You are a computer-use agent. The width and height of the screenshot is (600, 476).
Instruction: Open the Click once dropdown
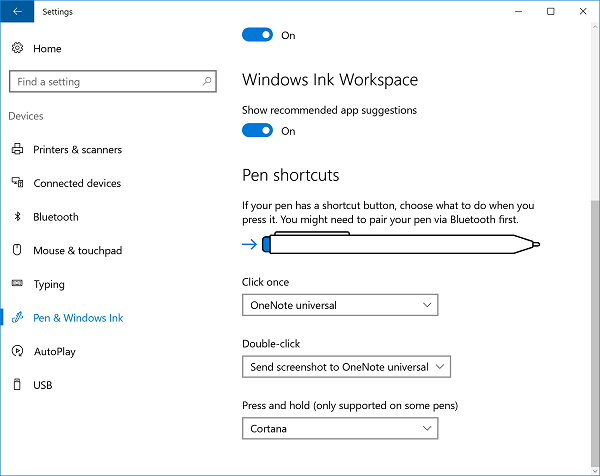(x=340, y=304)
